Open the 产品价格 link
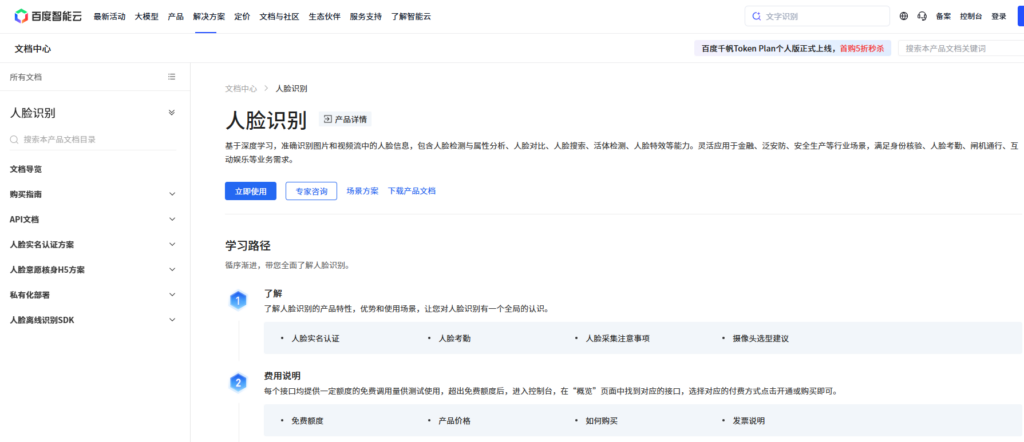Image resolution: width=1024 pixels, height=442 pixels. [455, 420]
